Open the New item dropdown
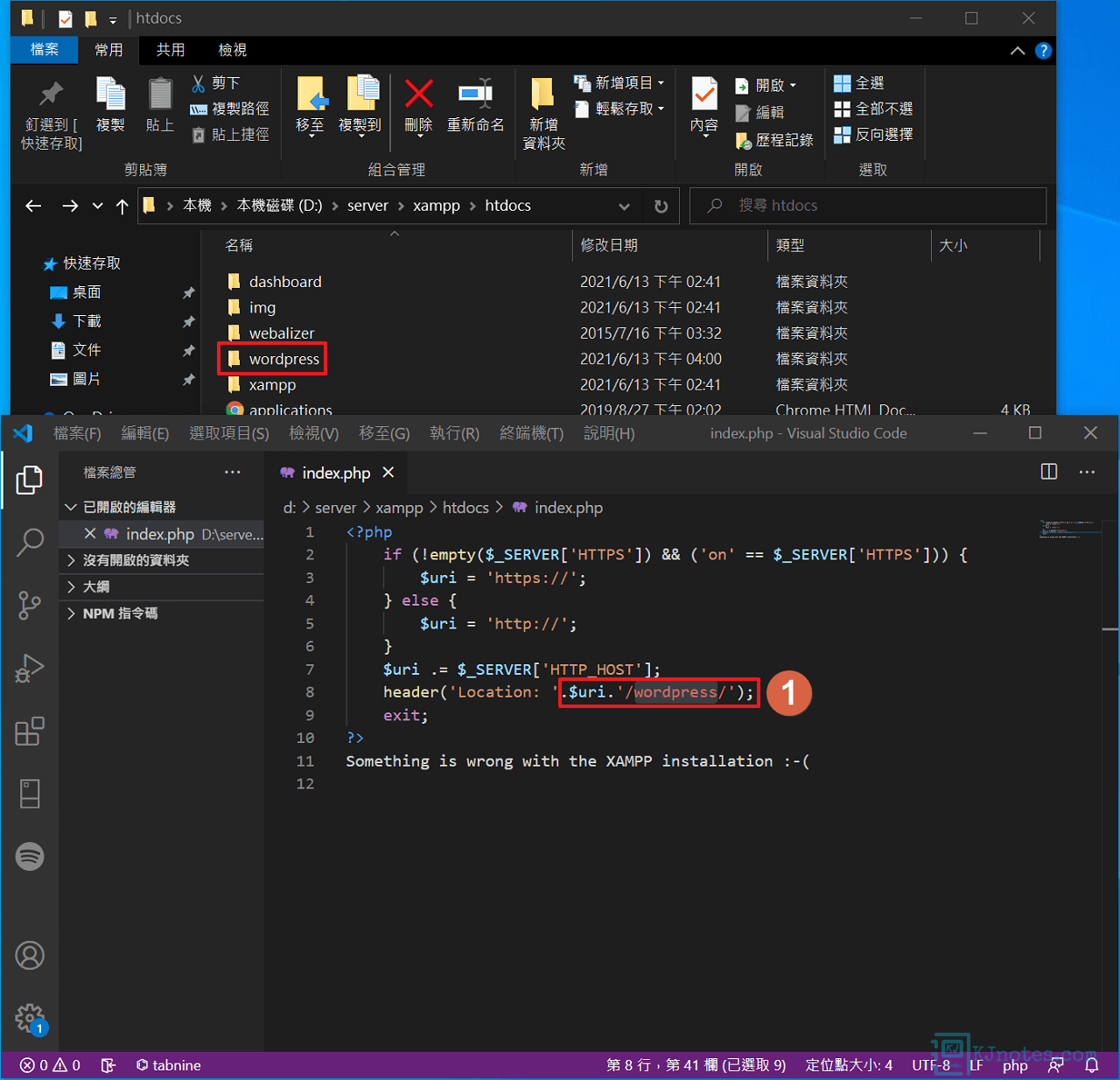 [619, 83]
